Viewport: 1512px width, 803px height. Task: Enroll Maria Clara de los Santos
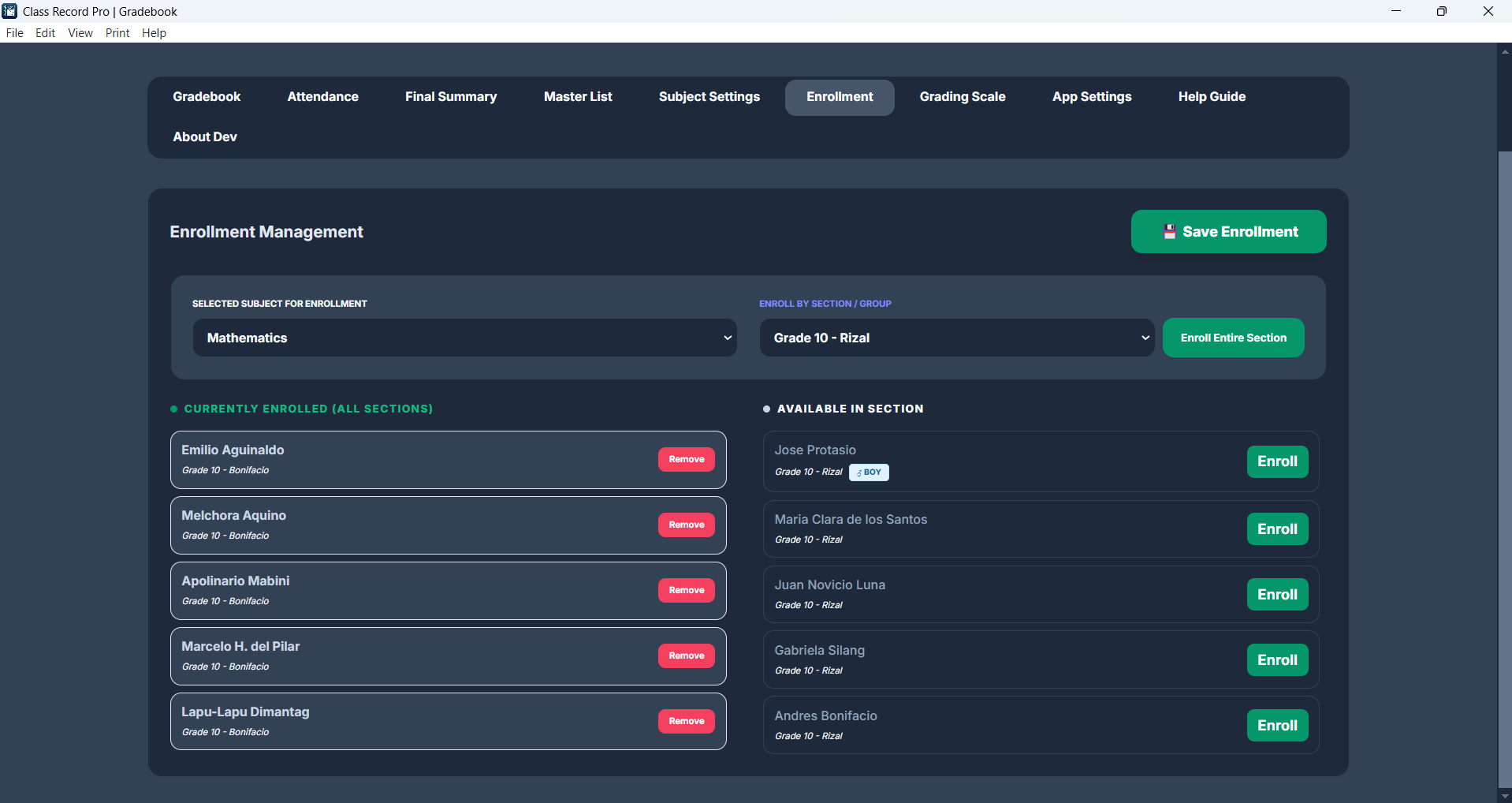point(1276,529)
